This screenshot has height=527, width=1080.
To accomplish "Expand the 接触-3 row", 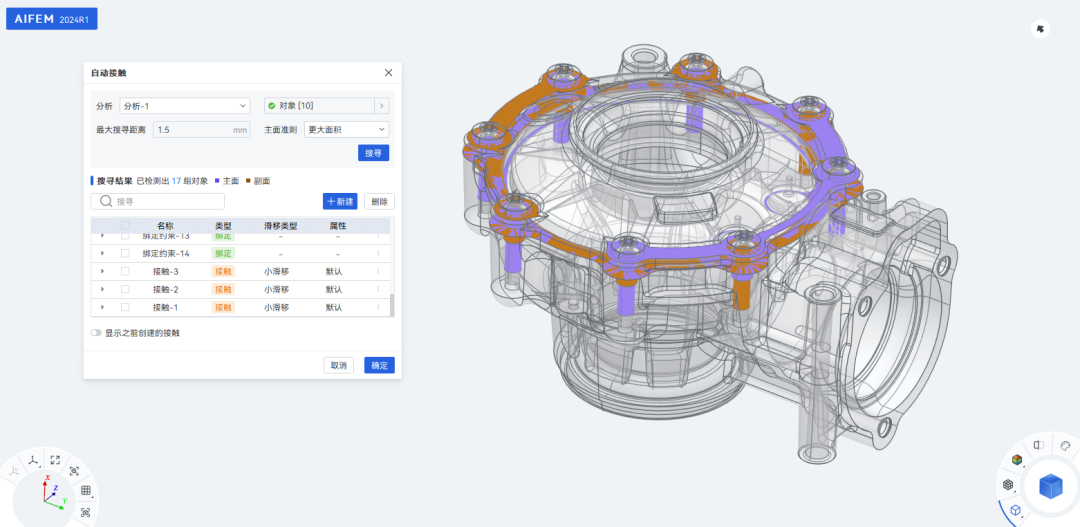I will (102, 271).
